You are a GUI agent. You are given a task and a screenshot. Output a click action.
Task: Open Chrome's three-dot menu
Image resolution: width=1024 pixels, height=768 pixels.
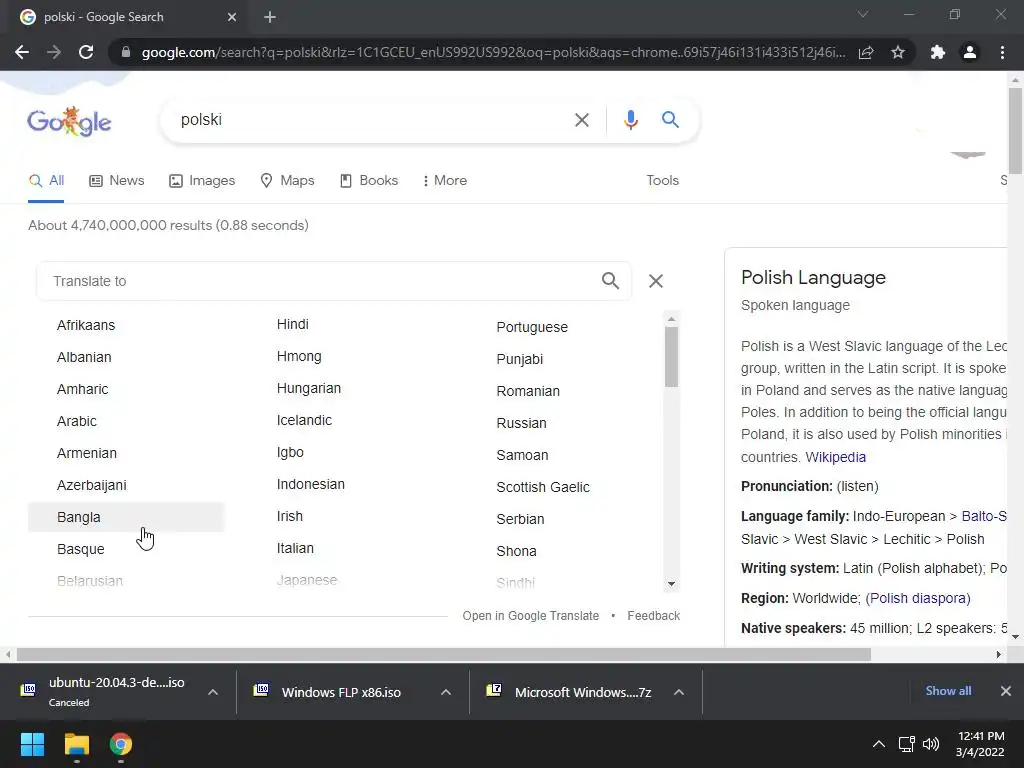[x=1002, y=52]
